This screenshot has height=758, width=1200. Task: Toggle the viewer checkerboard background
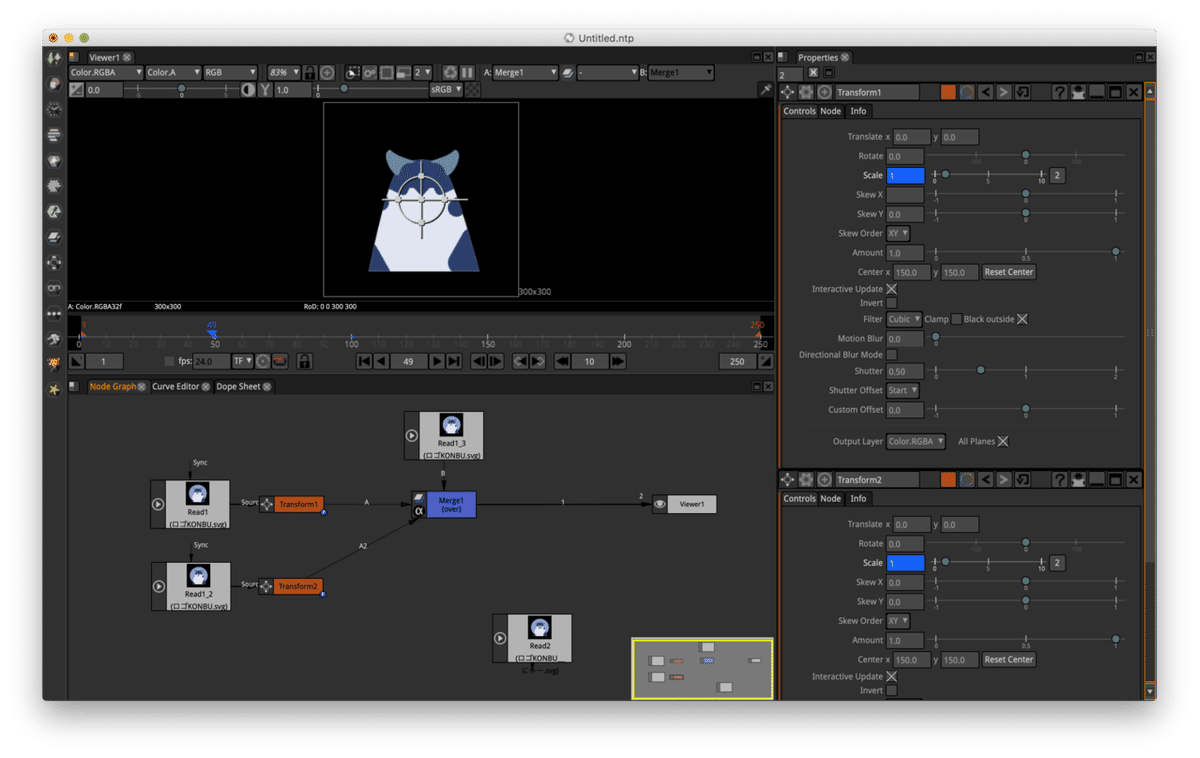(473, 90)
